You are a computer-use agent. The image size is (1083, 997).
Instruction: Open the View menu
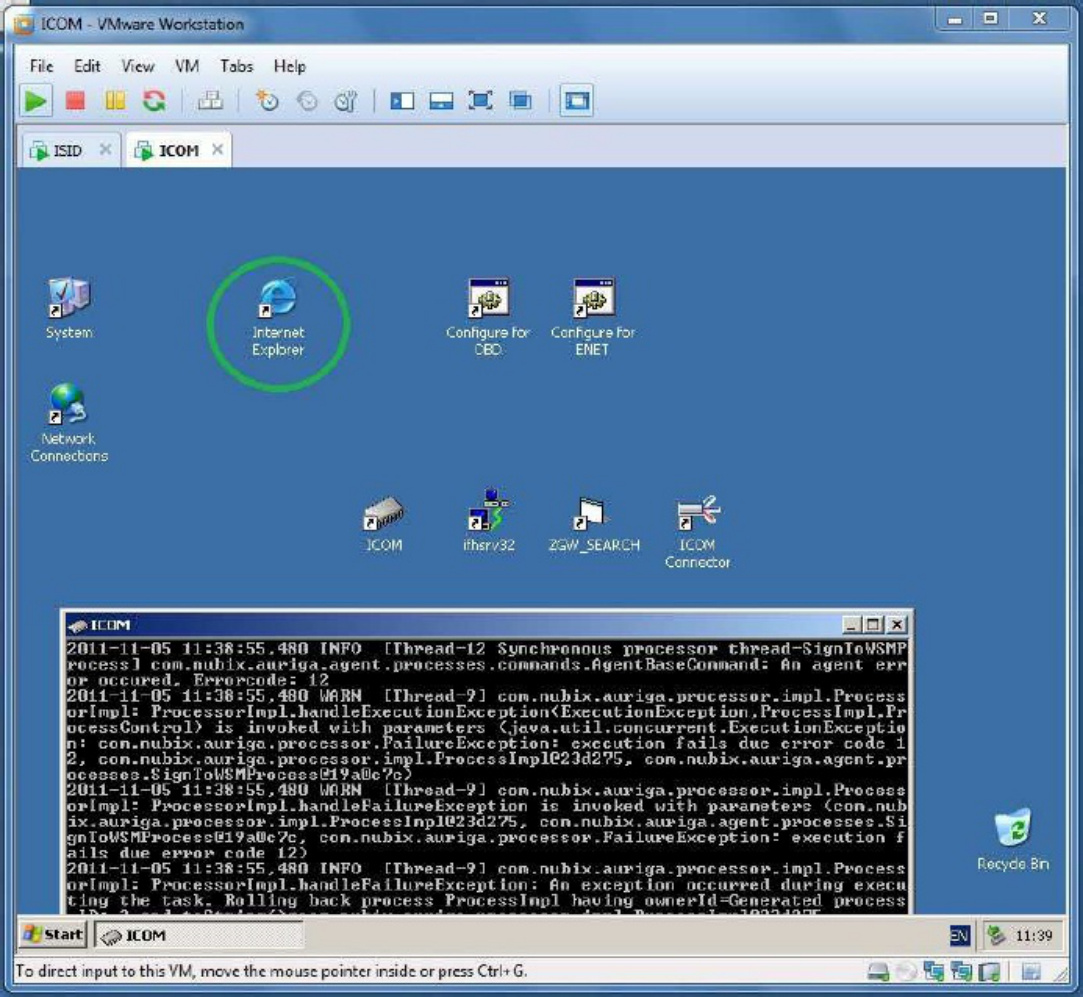[x=137, y=66]
